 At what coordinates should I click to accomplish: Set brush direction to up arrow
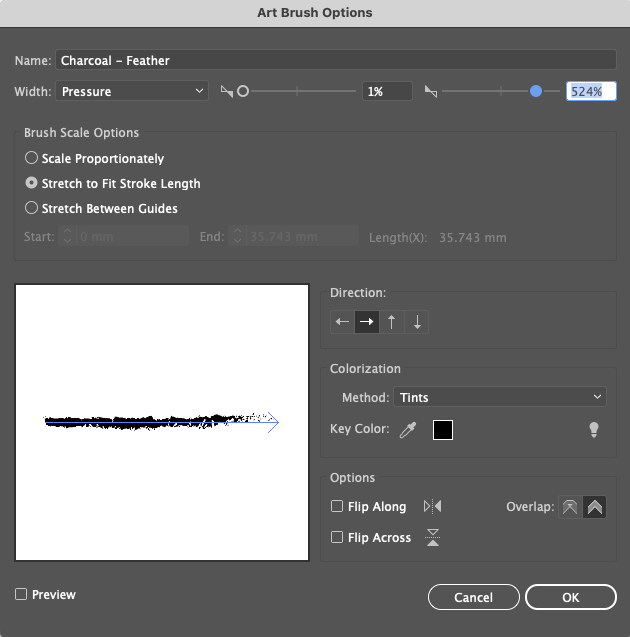coord(392,322)
